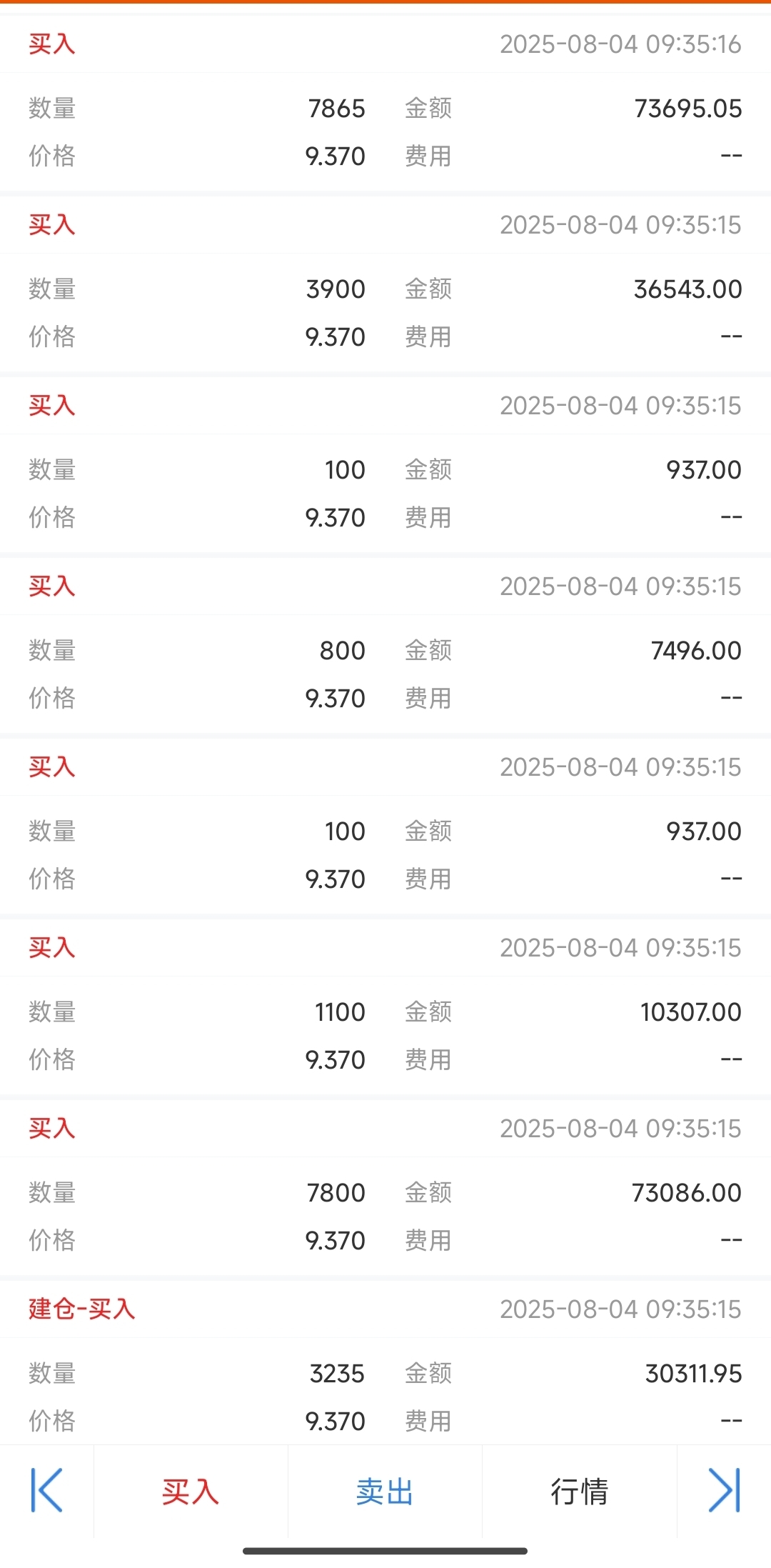Select the 10307.00 amount value
This screenshot has height=1568, width=771.
pos(691,1012)
